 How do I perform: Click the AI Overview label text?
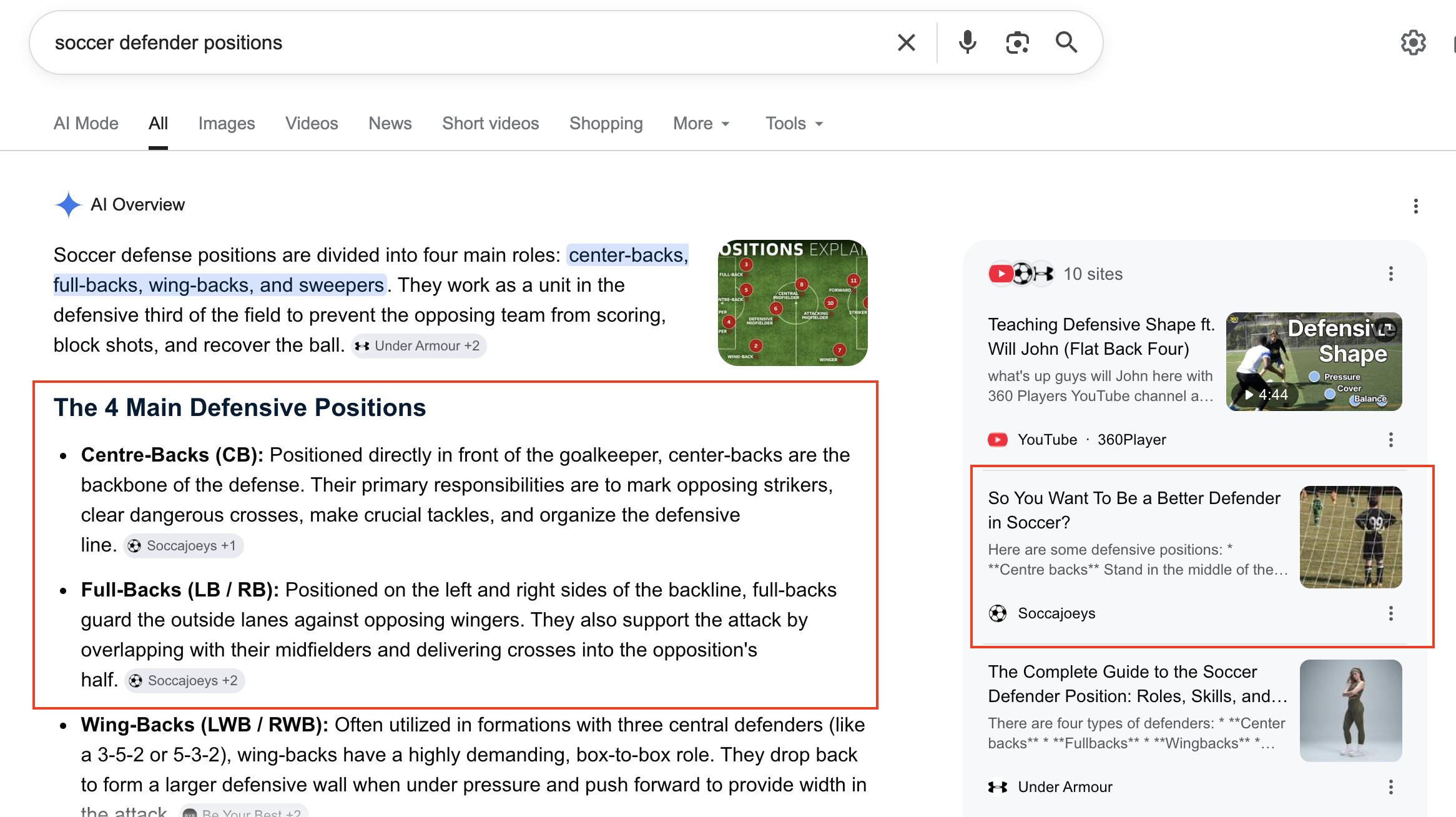(138, 205)
